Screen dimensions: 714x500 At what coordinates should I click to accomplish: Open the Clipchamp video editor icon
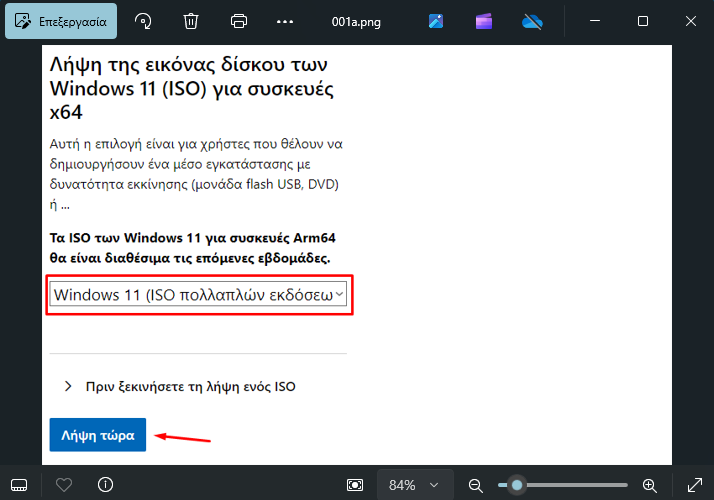484,21
